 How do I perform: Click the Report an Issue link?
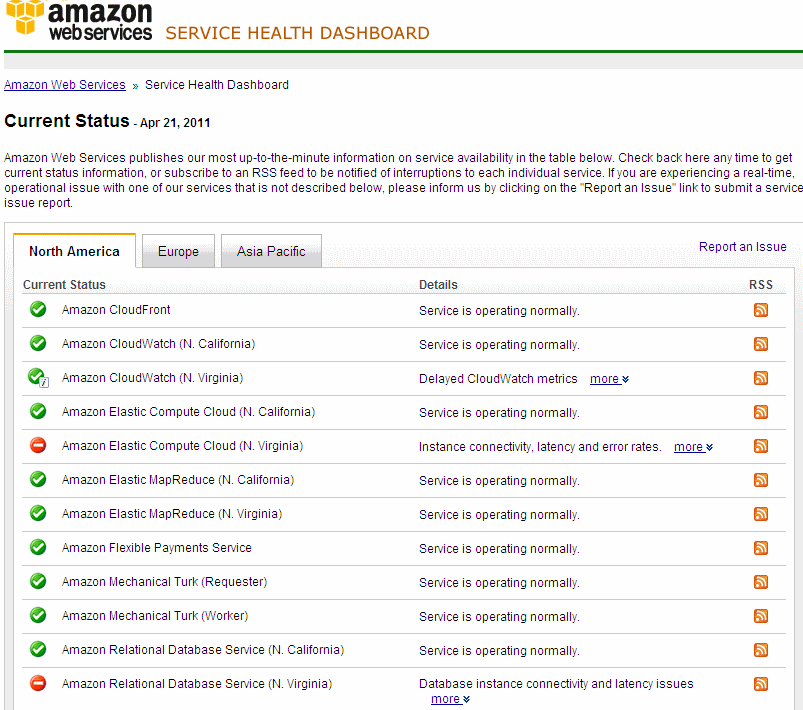pos(742,247)
